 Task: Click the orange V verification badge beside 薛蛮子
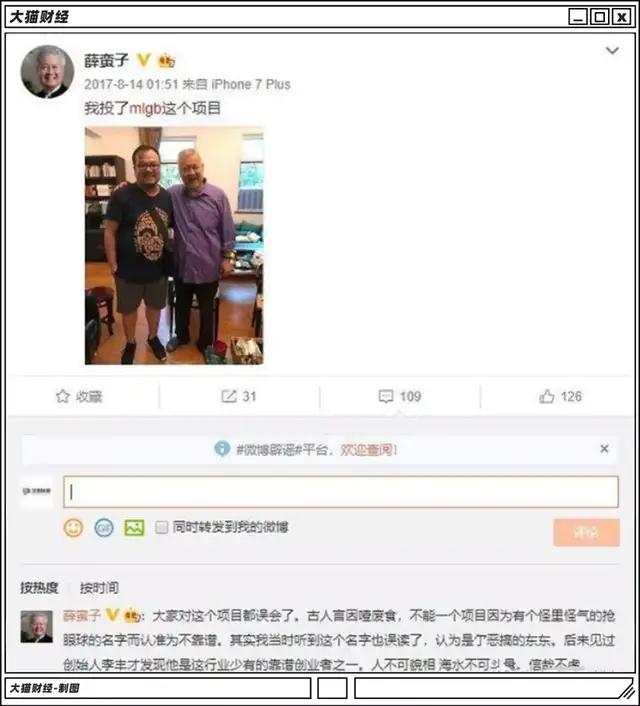[x=144, y=60]
